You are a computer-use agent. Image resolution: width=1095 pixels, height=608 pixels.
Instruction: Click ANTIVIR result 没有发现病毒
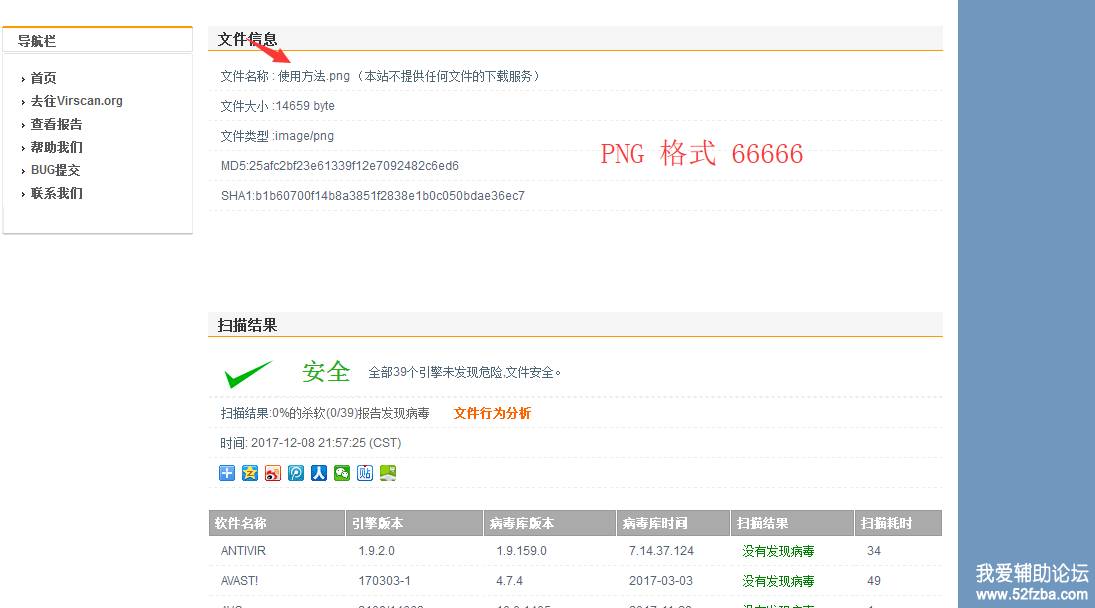pos(778,551)
